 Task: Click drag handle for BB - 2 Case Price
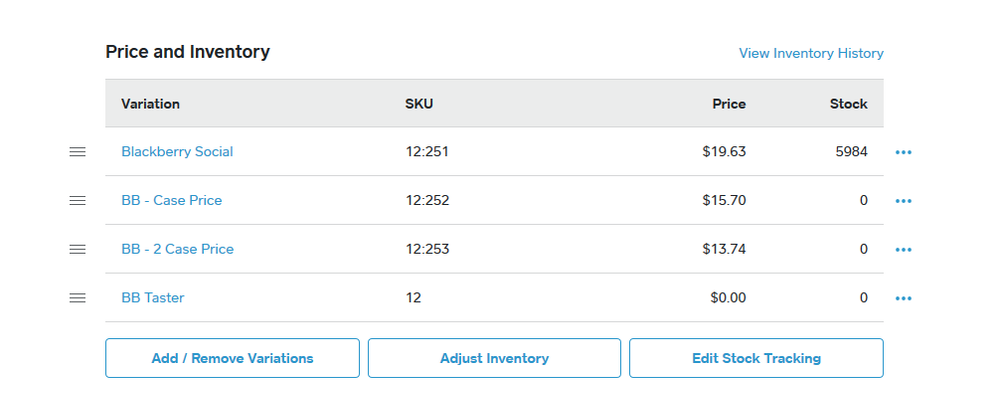(77, 249)
